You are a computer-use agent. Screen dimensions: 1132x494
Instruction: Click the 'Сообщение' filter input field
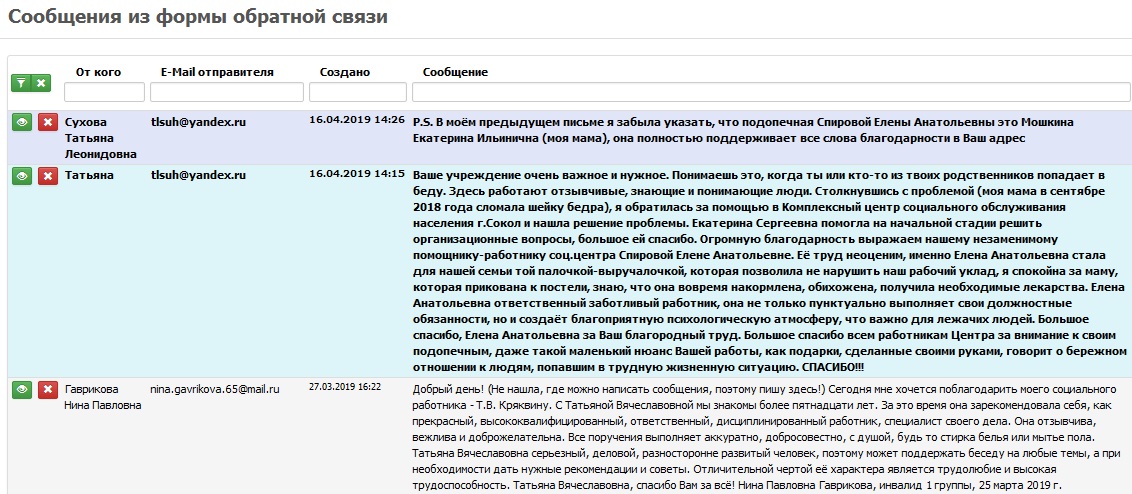(x=770, y=92)
